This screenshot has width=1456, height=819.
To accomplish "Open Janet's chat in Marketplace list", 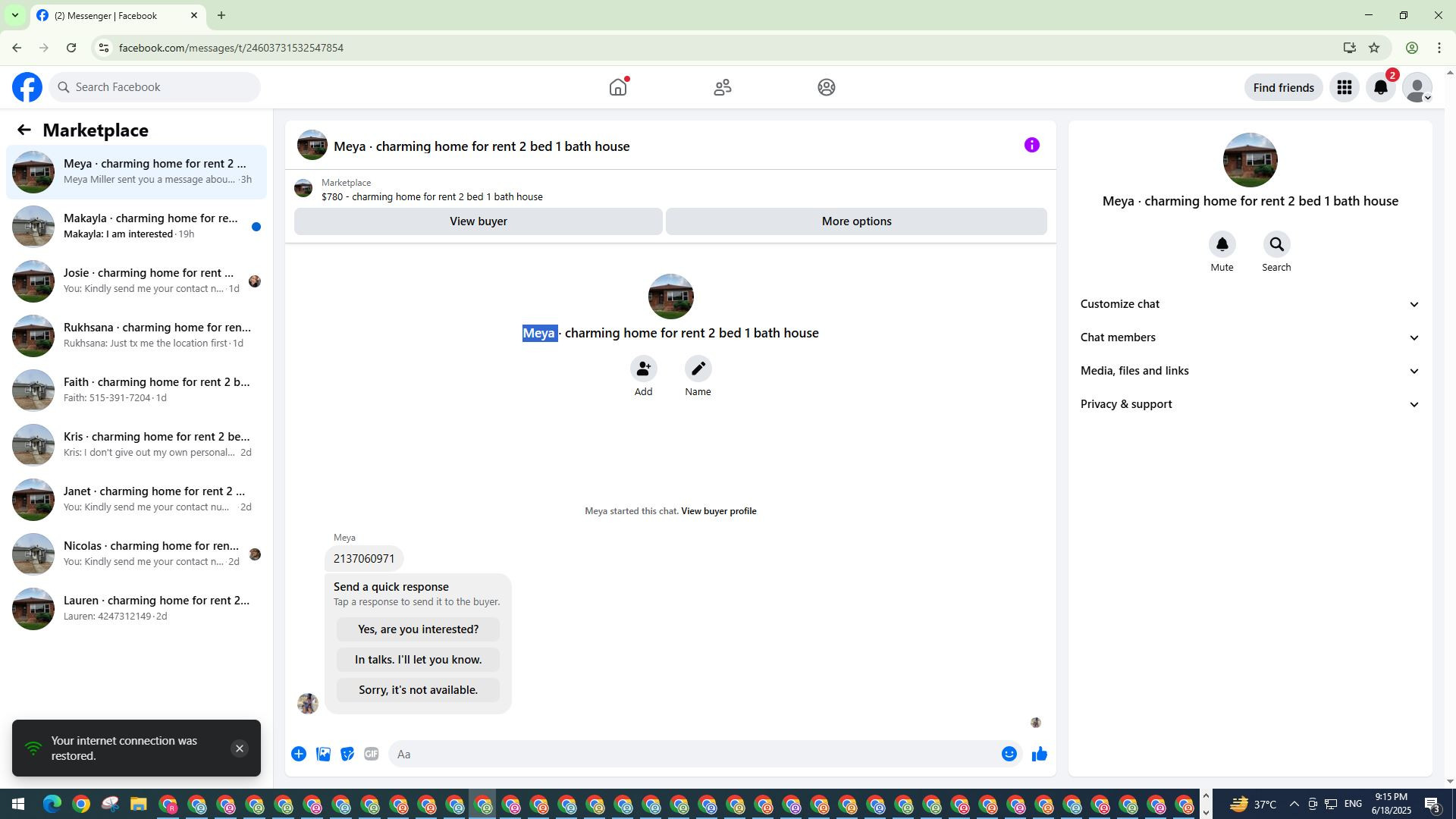I will coord(136,499).
